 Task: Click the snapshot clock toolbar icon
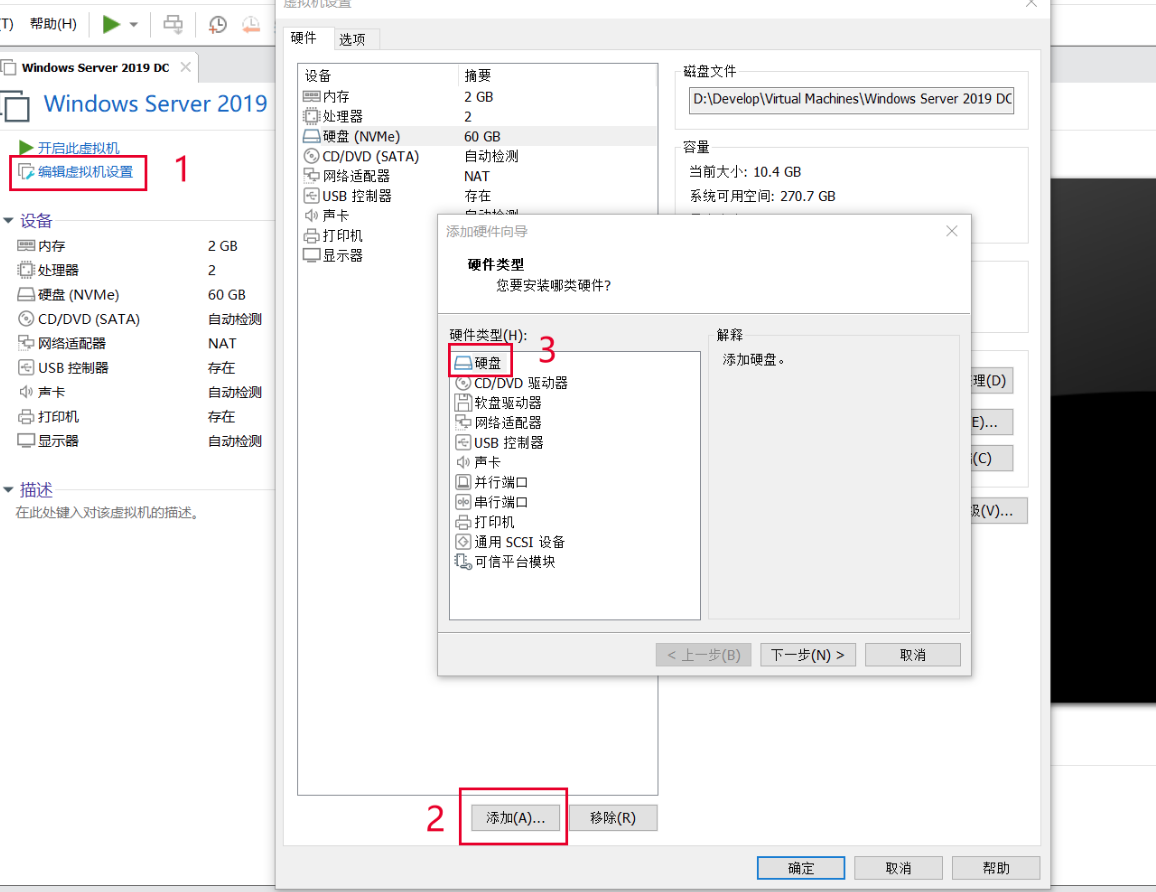click(x=217, y=24)
